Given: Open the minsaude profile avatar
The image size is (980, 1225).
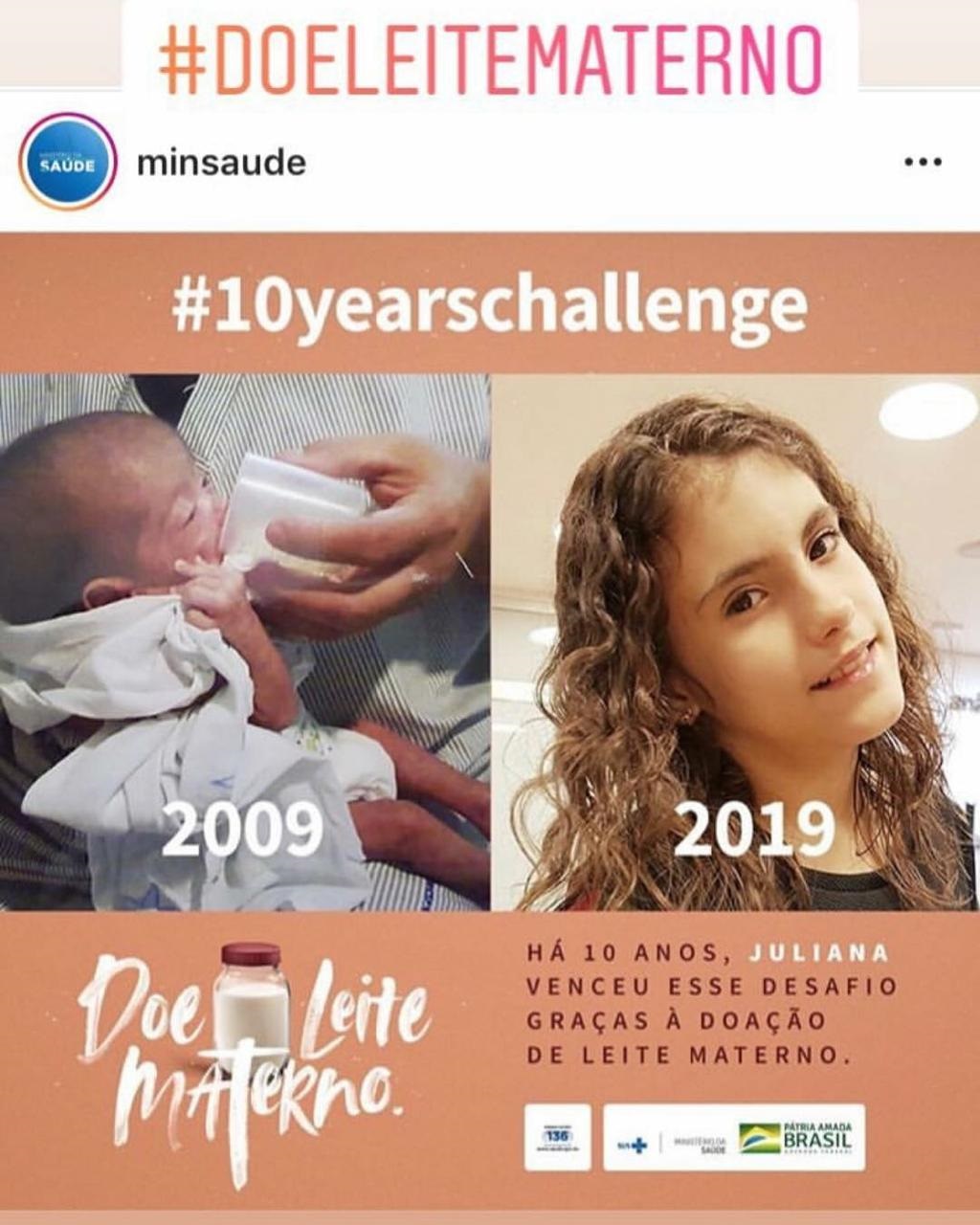Looking at the screenshot, I should pyautogui.click(x=67, y=162).
